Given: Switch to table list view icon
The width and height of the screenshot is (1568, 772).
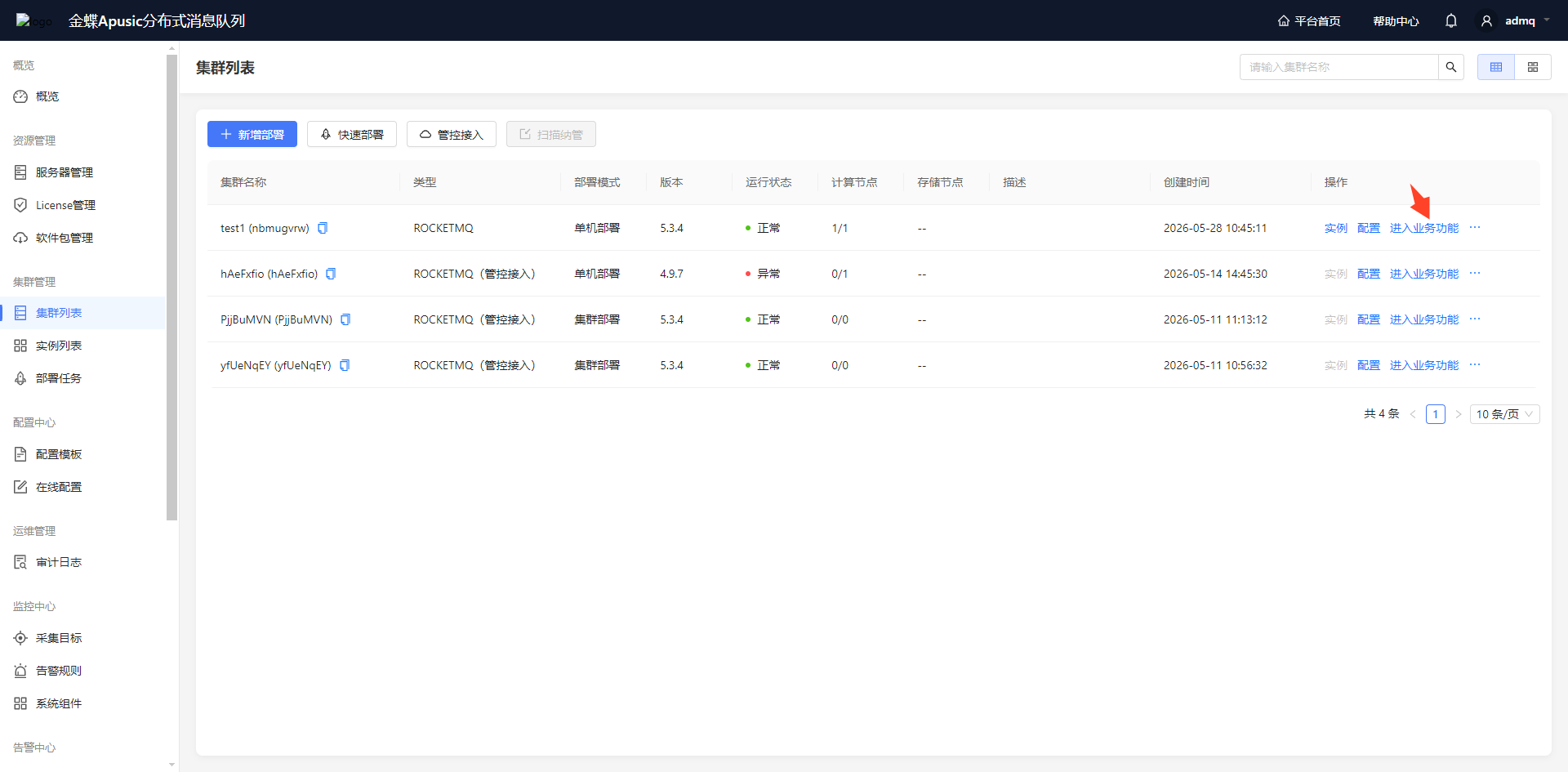Looking at the screenshot, I should click(x=1496, y=67).
